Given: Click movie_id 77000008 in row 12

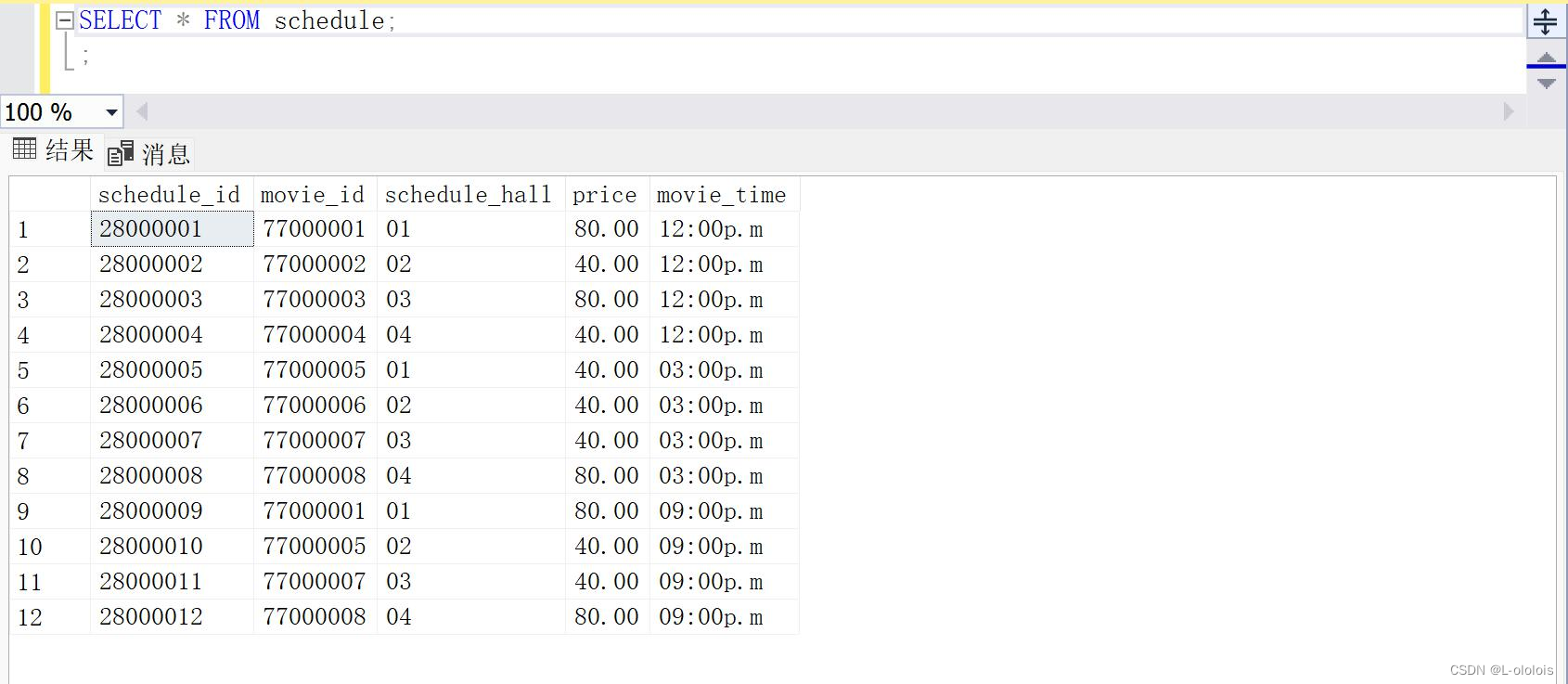Looking at the screenshot, I should coord(315,617).
